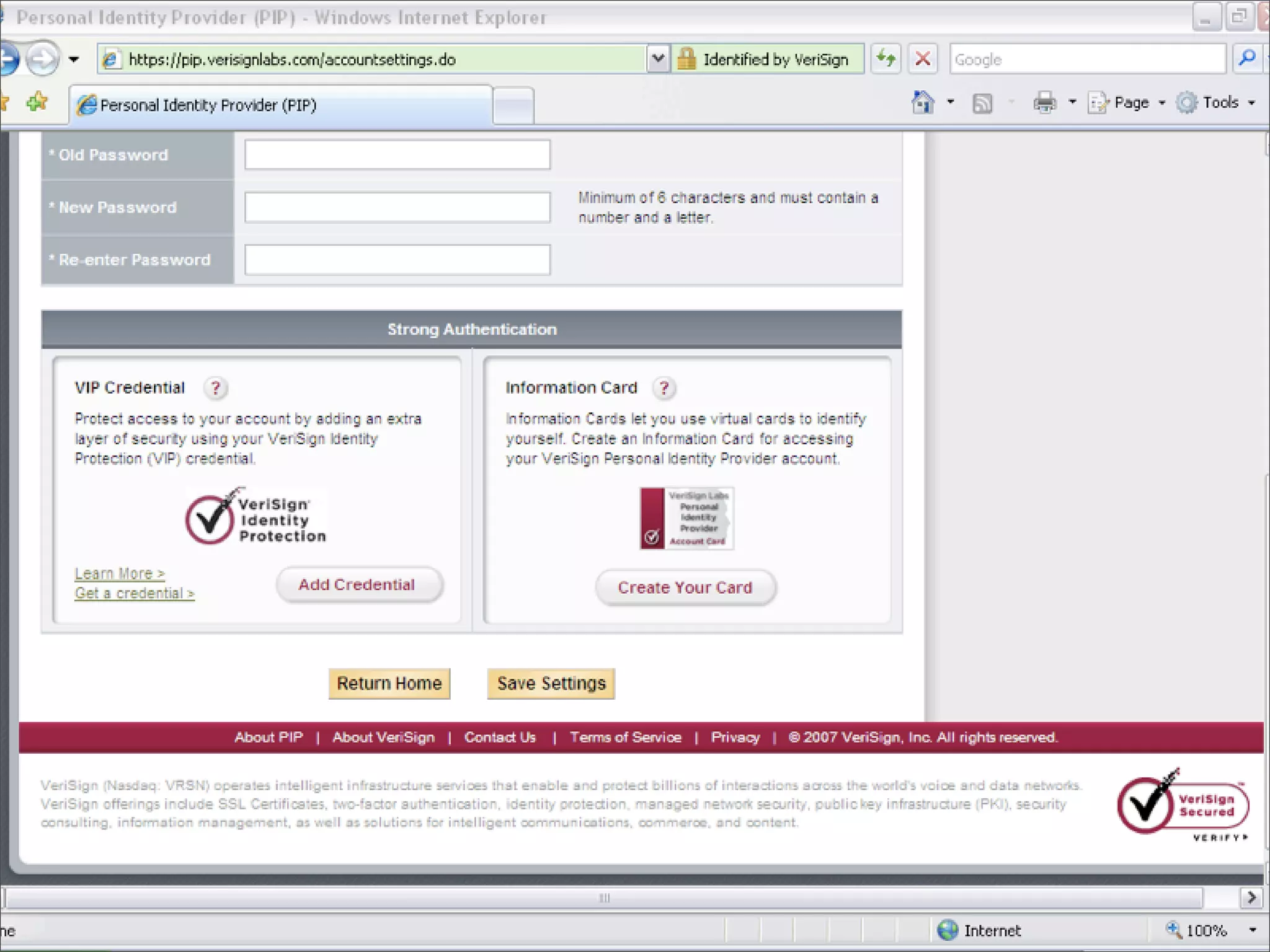Follow the Get a credential link
The height and width of the screenshot is (952, 1270).
point(135,593)
